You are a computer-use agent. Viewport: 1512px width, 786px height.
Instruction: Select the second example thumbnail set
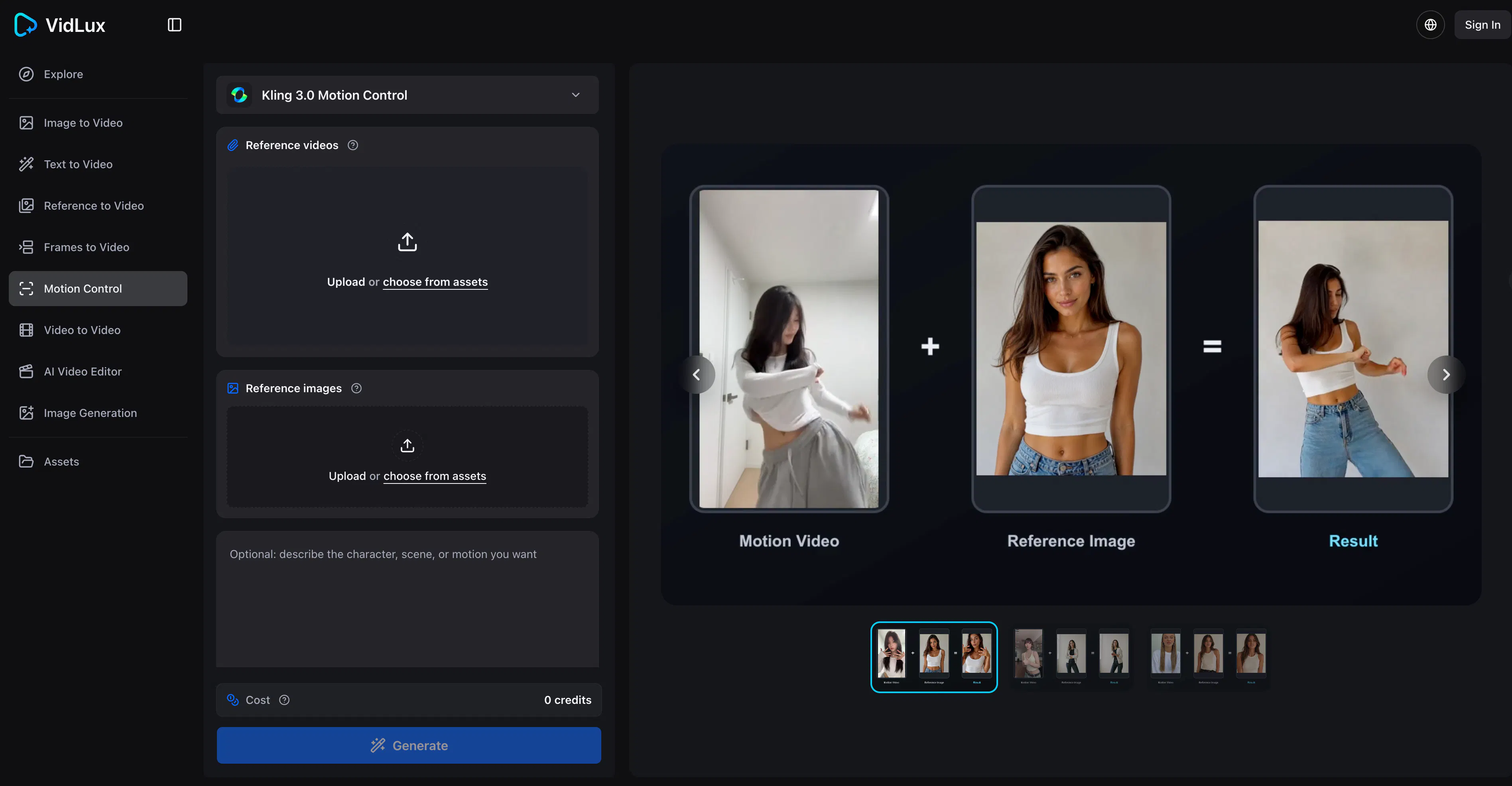tap(1071, 657)
